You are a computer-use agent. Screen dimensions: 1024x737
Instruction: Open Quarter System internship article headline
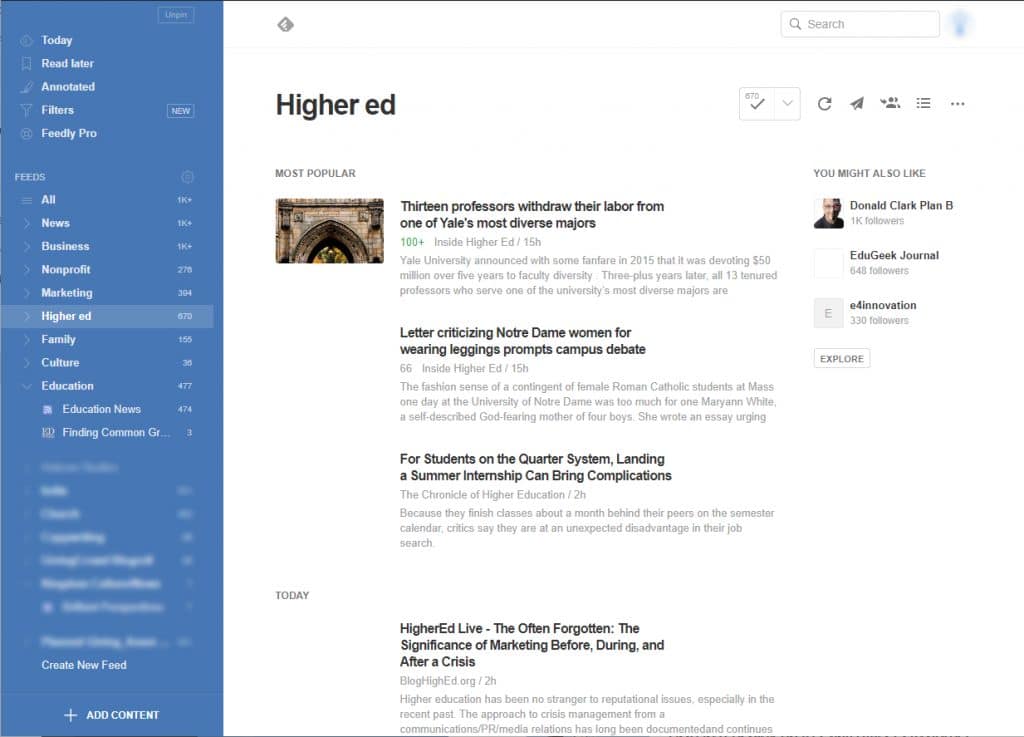pyautogui.click(x=536, y=467)
